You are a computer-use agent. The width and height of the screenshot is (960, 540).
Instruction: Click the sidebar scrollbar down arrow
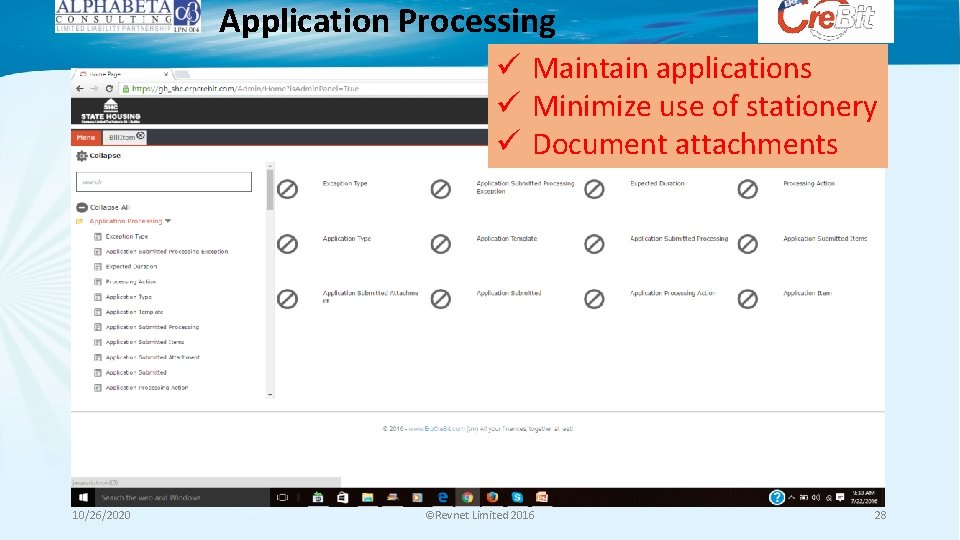(270, 395)
